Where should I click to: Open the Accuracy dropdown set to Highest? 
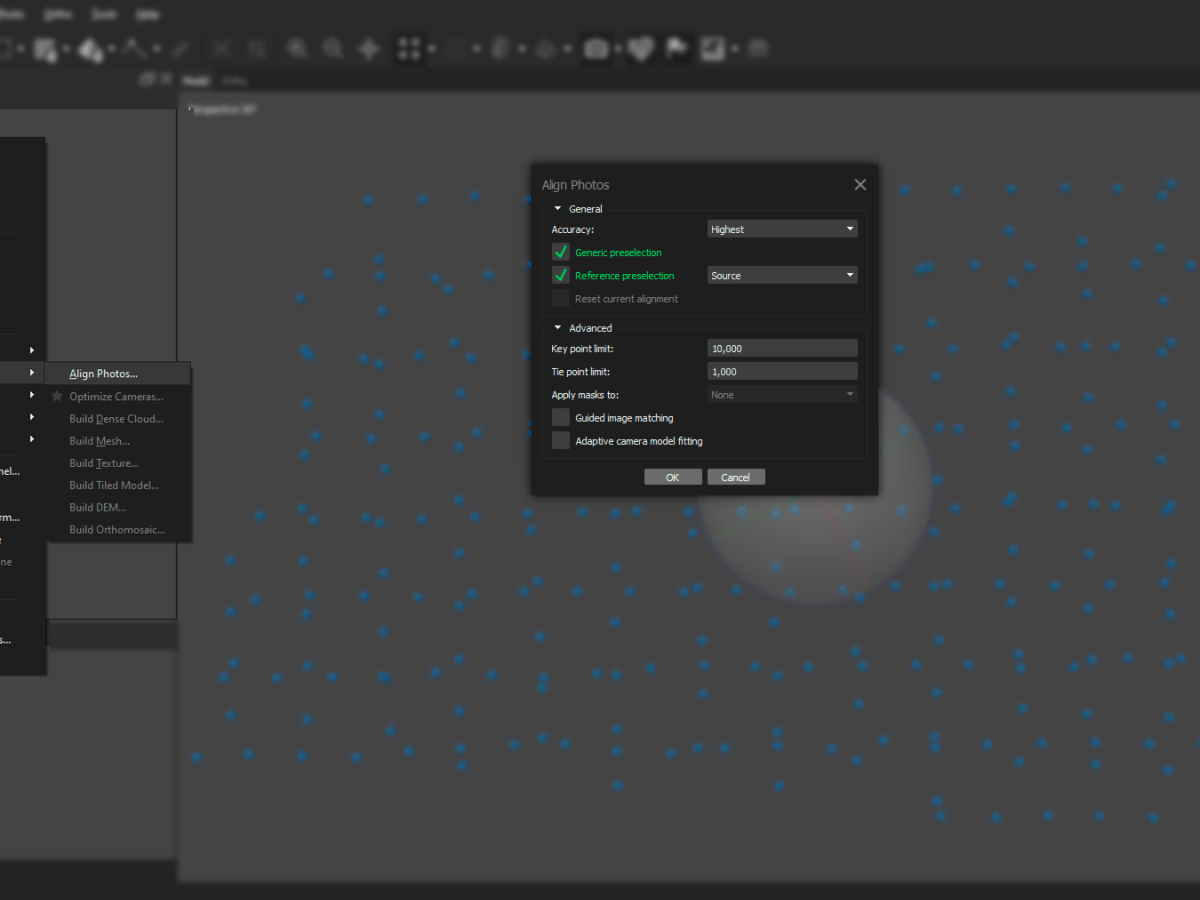(x=782, y=229)
